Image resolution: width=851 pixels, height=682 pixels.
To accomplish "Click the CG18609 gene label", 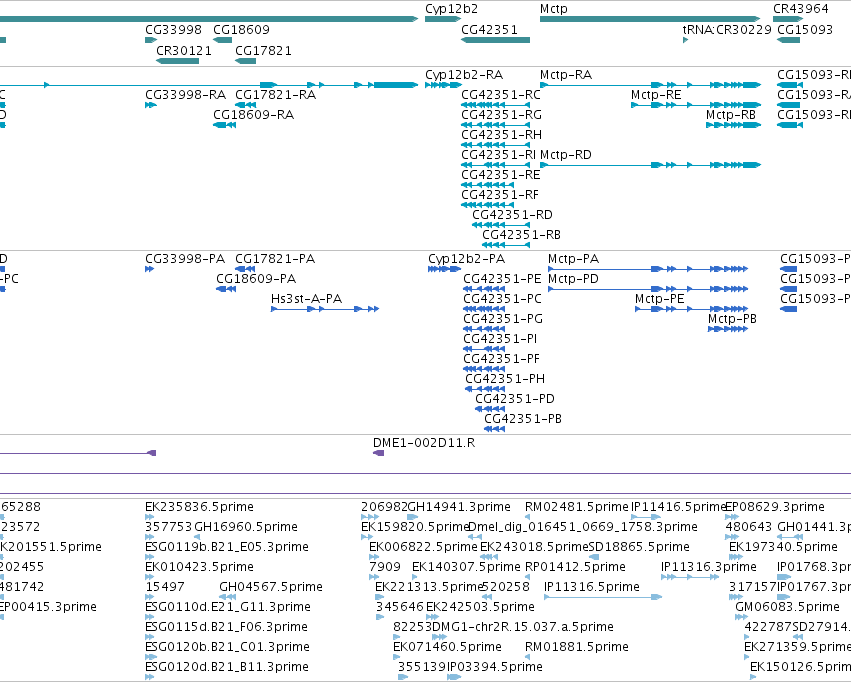I will coord(241,29).
